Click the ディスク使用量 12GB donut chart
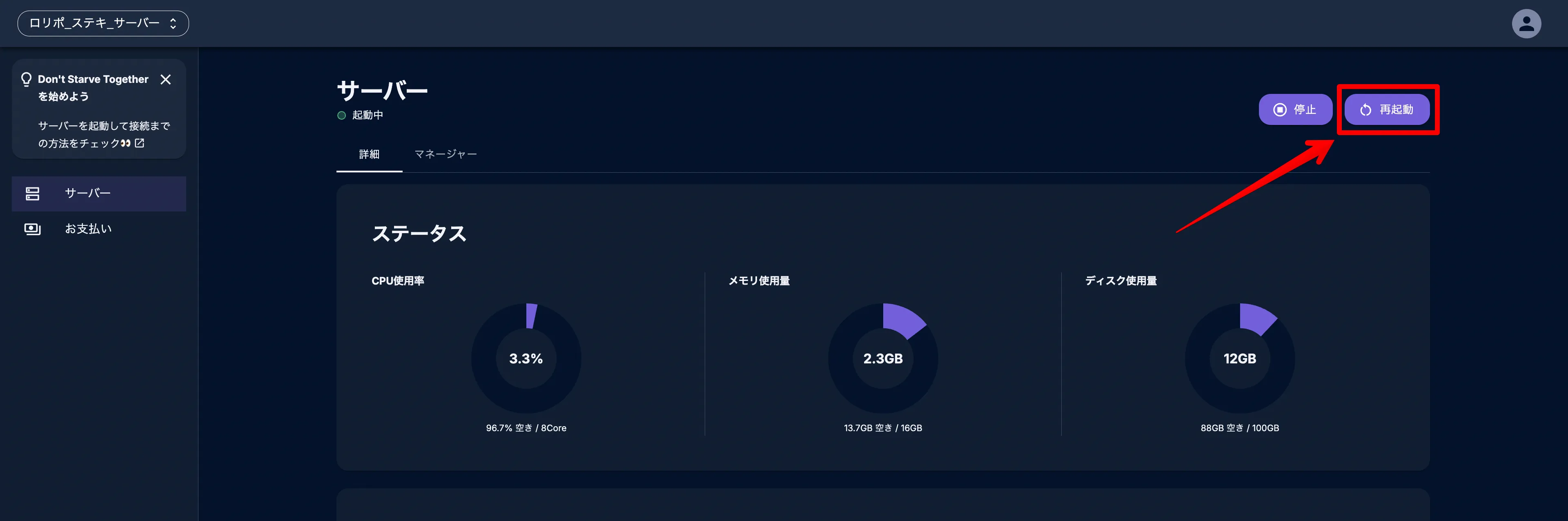 [1239, 358]
